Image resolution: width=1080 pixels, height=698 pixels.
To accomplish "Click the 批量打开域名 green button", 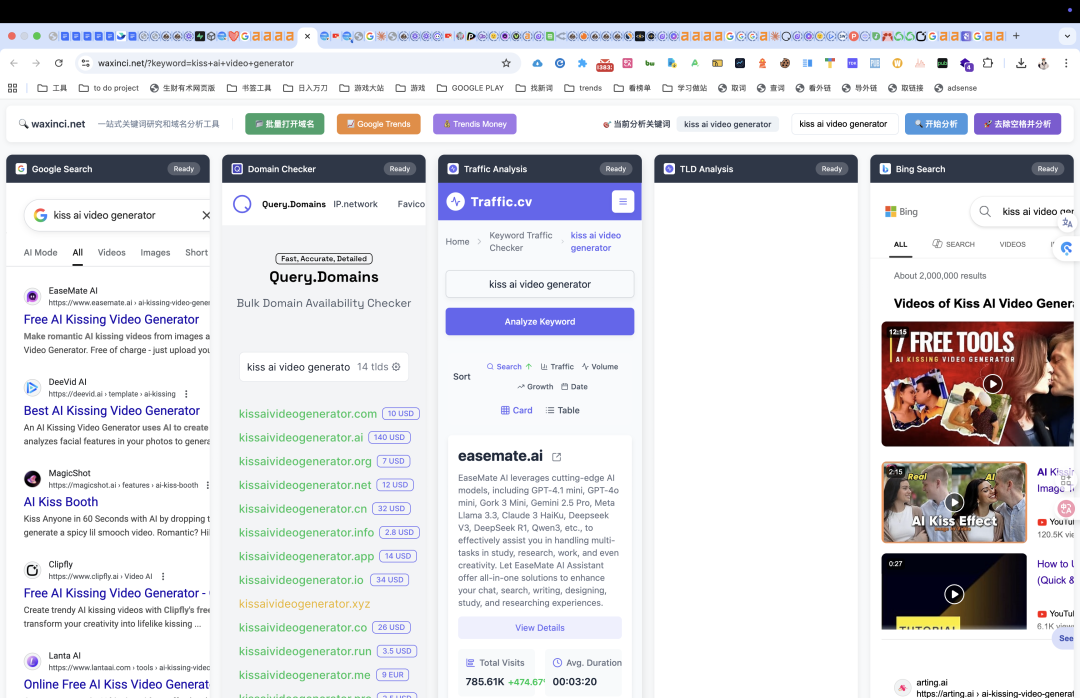I will [x=284, y=124].
